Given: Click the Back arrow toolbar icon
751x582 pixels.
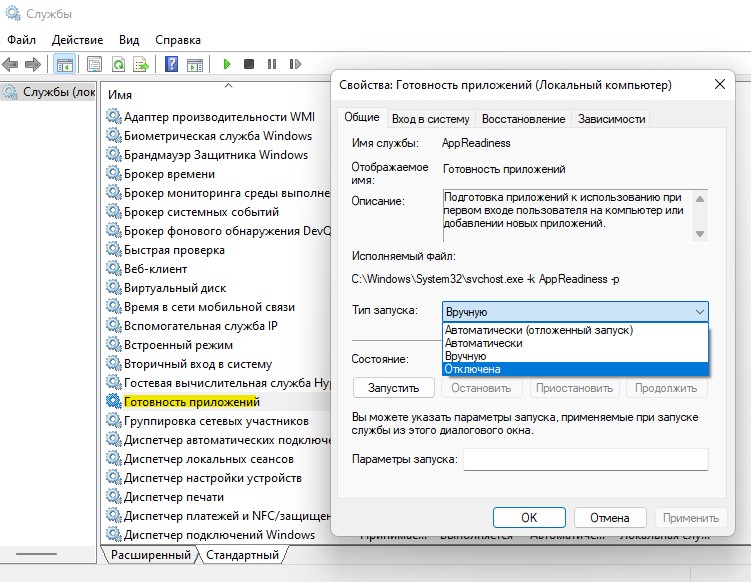Looking at the screenshot, I should 10,64.
